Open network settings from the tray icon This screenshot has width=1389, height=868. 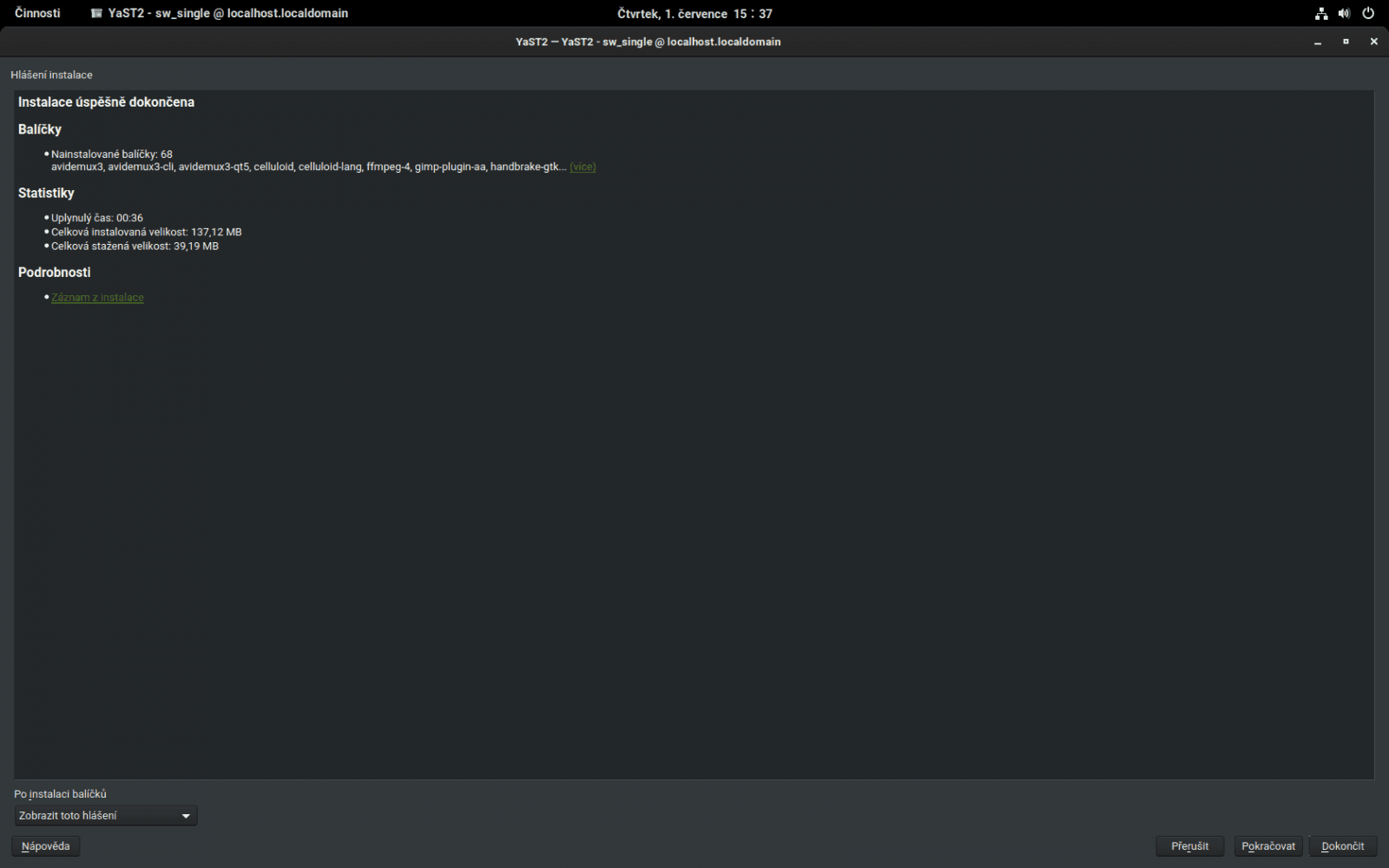(x=1320, y=13)
